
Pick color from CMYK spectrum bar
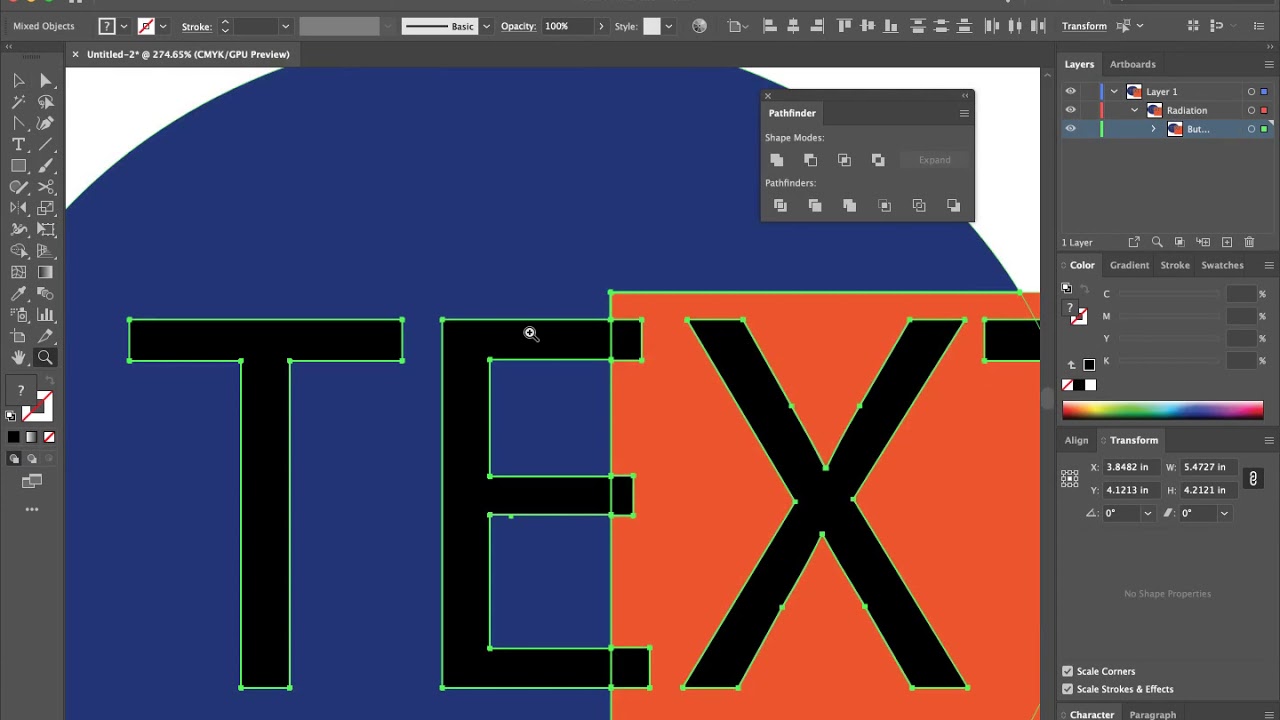(x=1162, y=410)
